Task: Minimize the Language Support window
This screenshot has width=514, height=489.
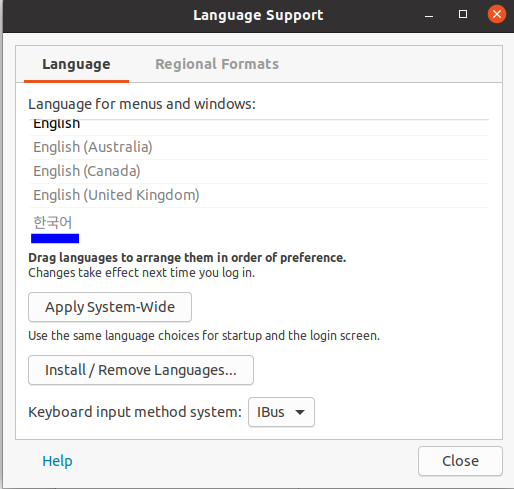Action: (x=429, y=15)
